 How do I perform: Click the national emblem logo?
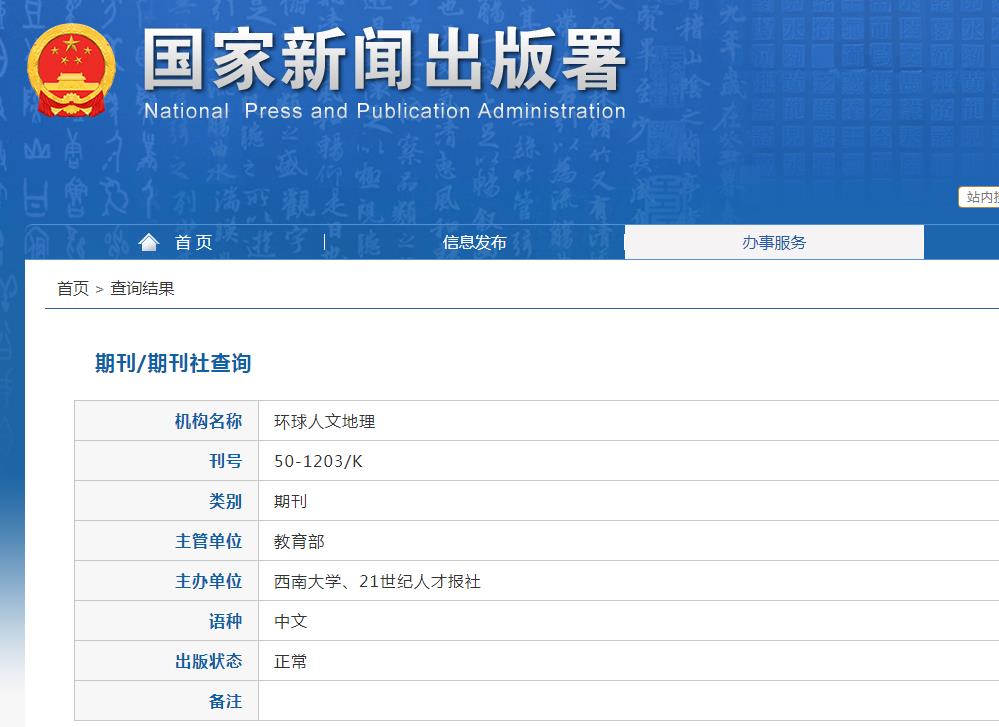71,72
